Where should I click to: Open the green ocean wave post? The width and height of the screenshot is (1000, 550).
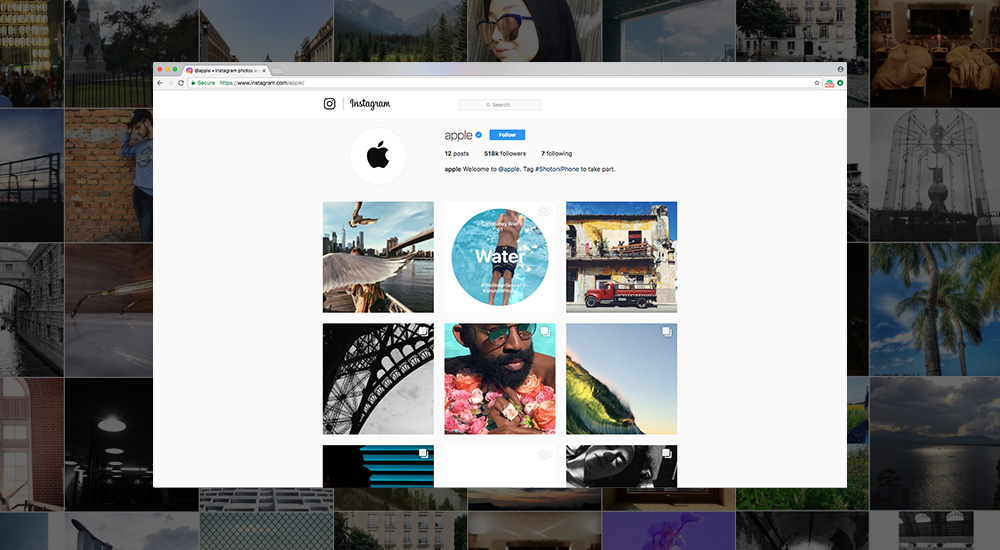coord(621,379)
